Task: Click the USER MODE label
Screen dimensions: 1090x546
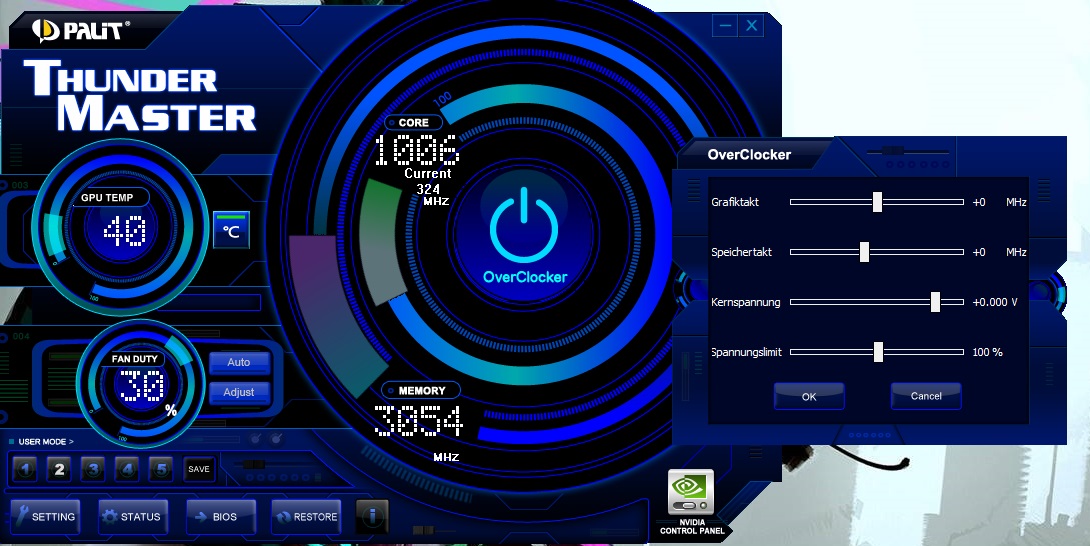Action: pyautogui.click(x=46, y=442)
